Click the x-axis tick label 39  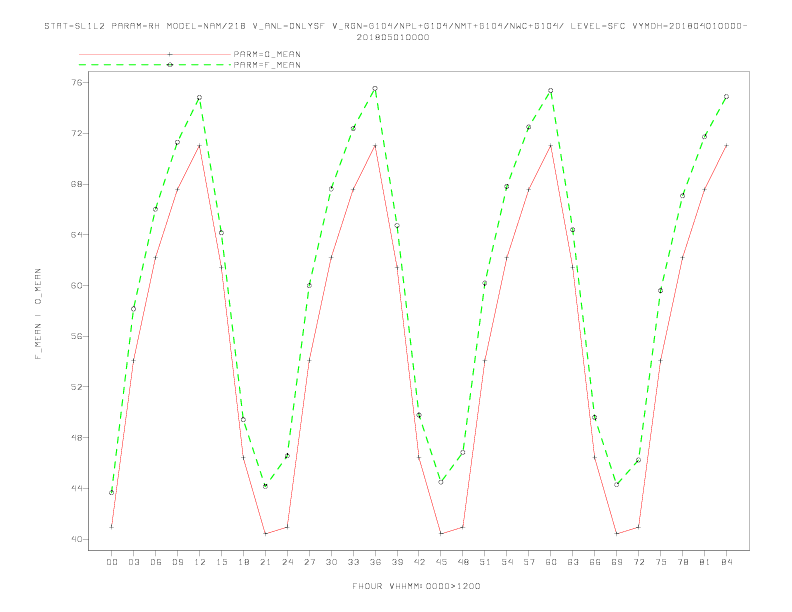397,562
